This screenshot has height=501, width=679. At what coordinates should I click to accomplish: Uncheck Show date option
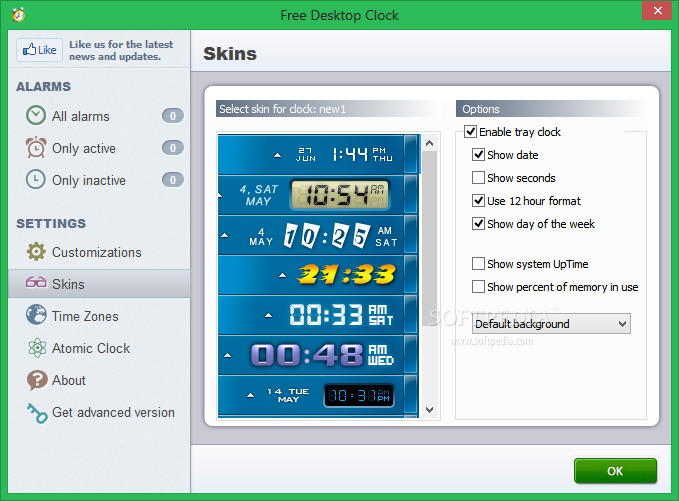[x=479, y=155]
